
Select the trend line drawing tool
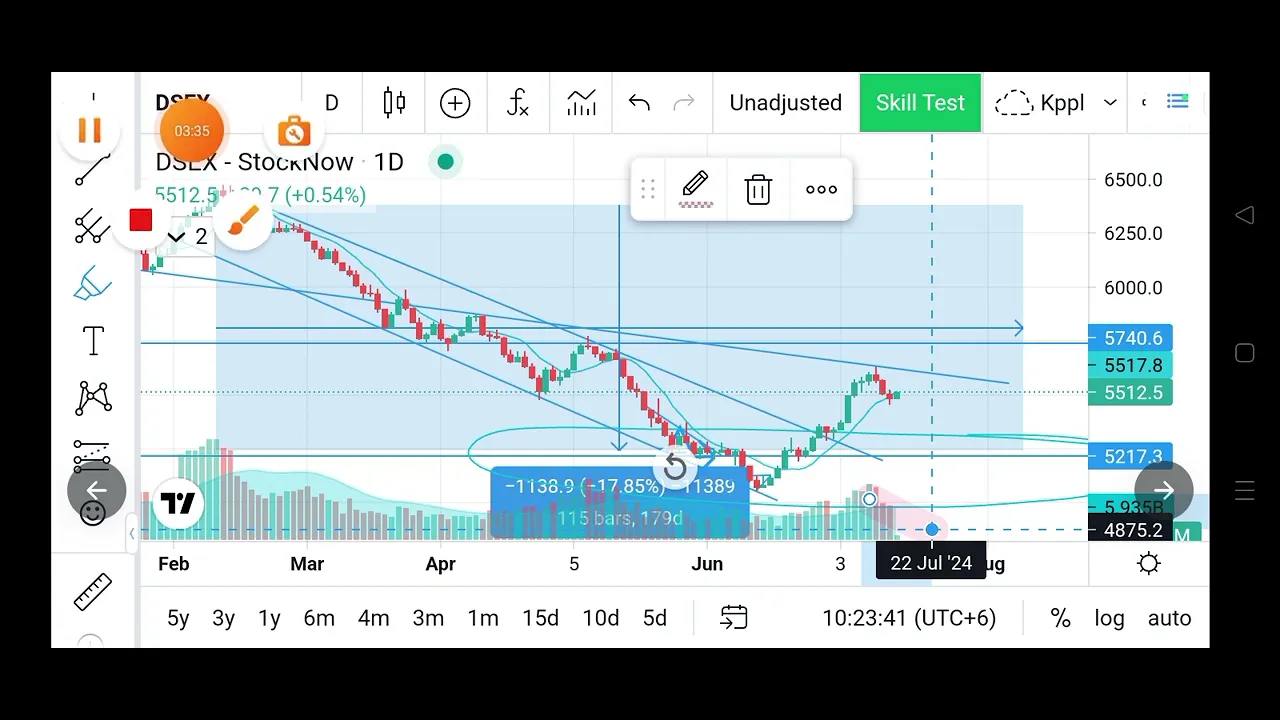click(x=93, y=168)
